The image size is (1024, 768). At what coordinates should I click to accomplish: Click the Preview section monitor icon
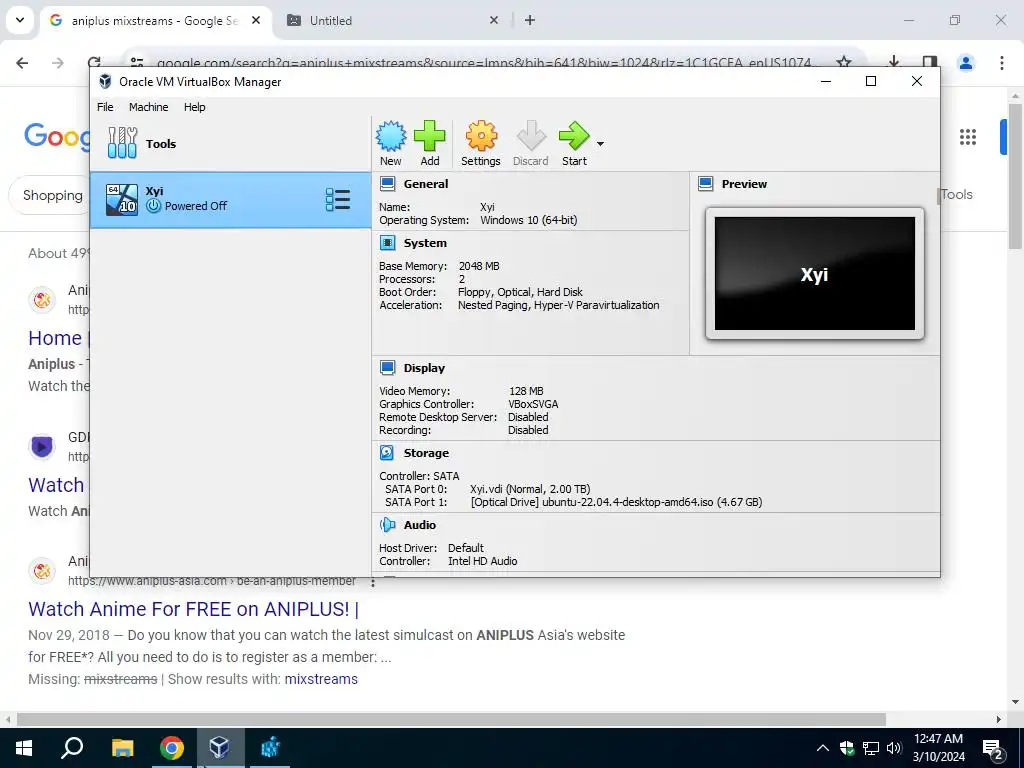pos(705,184)
